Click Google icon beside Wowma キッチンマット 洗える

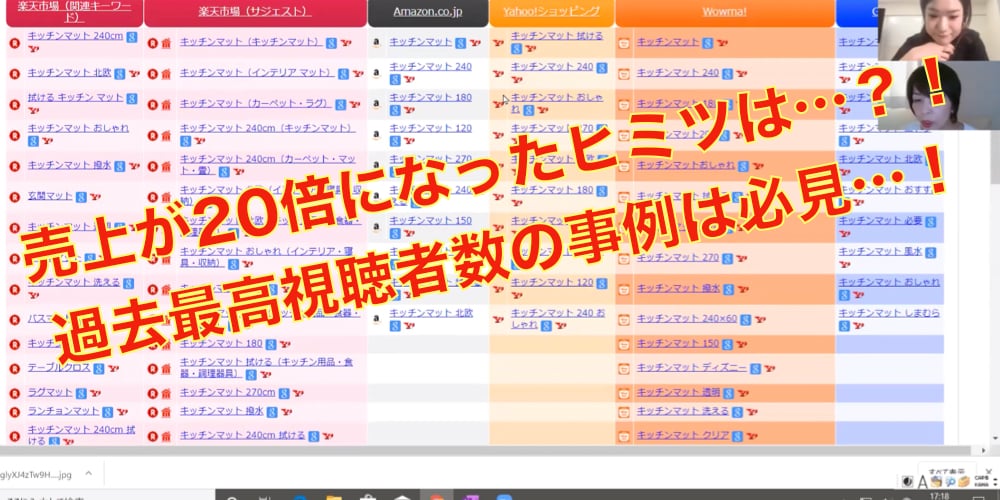736,412
